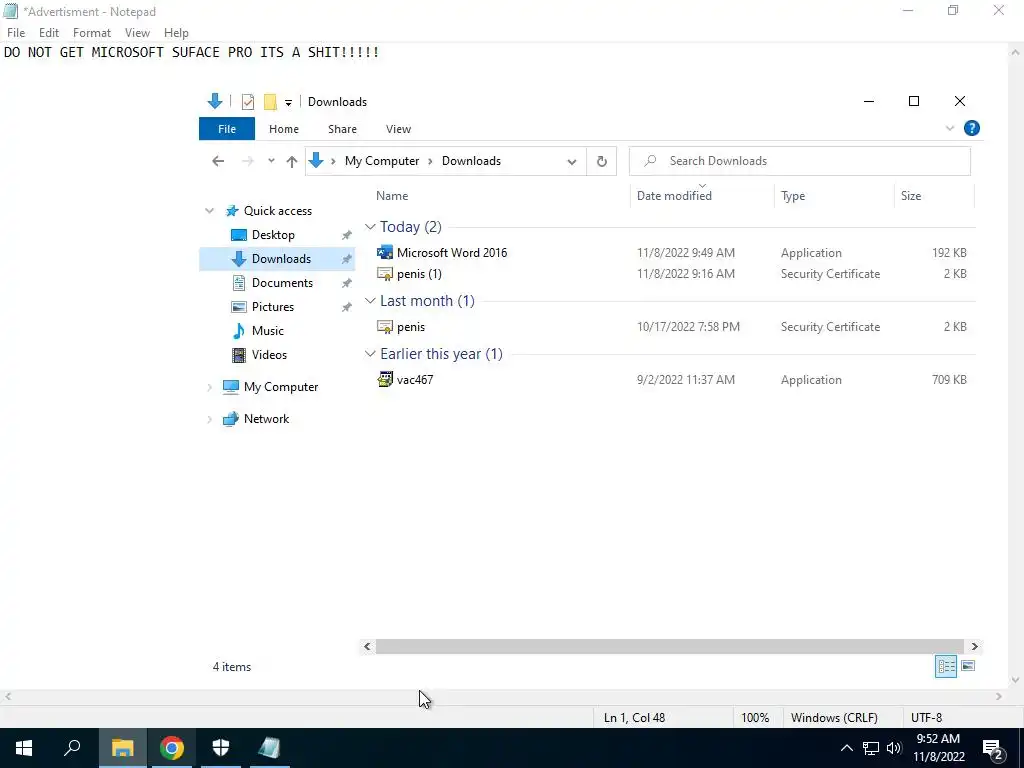
Task: Select Music in Quick access
Action: click(267, 331)
